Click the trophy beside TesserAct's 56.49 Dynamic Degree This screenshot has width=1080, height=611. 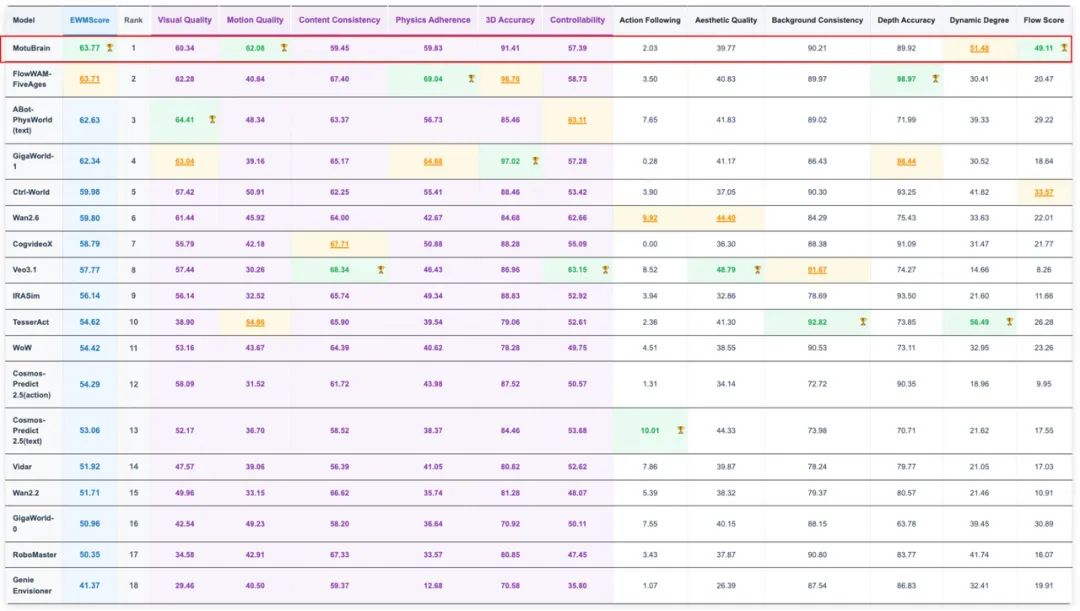1010,322
